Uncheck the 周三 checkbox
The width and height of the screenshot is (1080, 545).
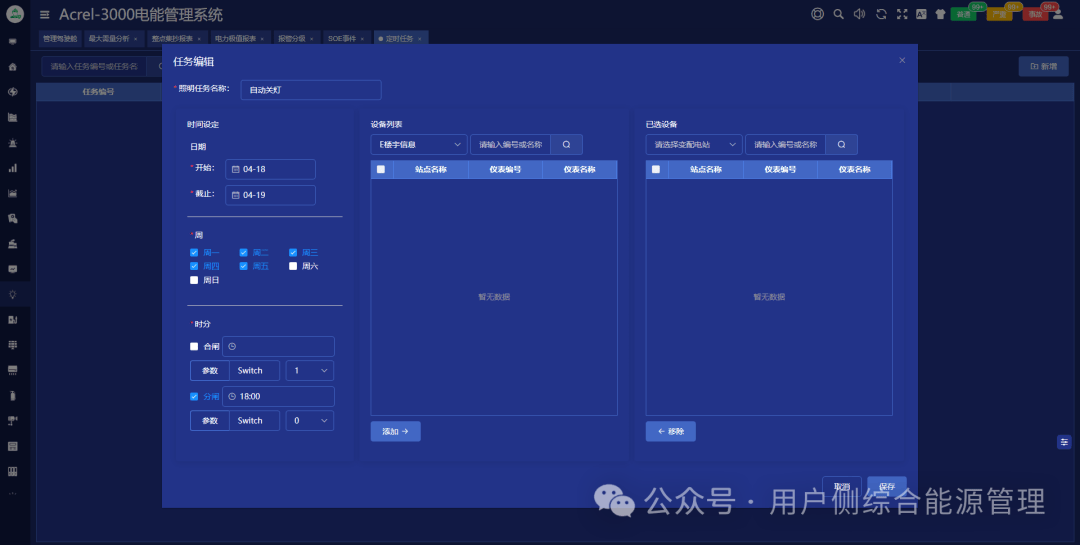point(293,253)
